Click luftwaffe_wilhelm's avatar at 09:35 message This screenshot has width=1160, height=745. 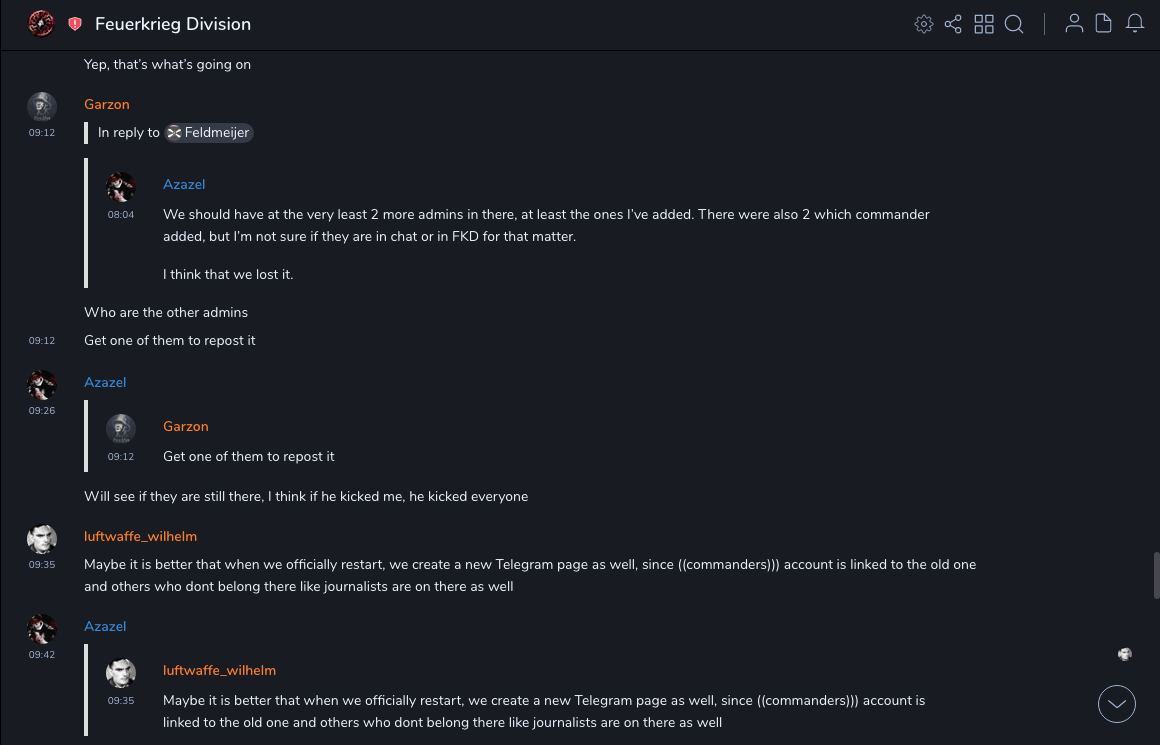(x=42, y=539)
